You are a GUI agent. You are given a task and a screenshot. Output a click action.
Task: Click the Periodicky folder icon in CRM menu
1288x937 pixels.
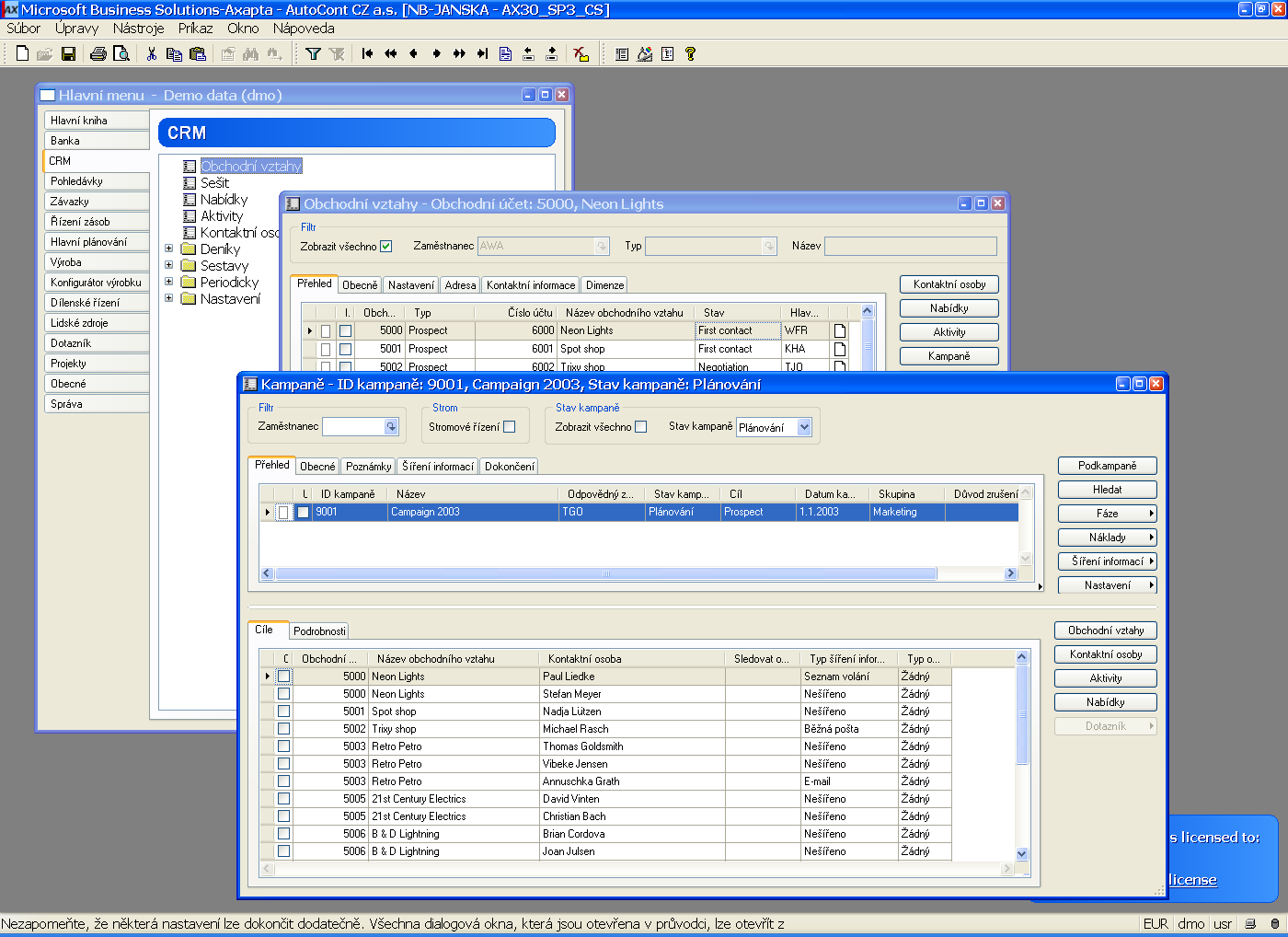pos(189,282)
